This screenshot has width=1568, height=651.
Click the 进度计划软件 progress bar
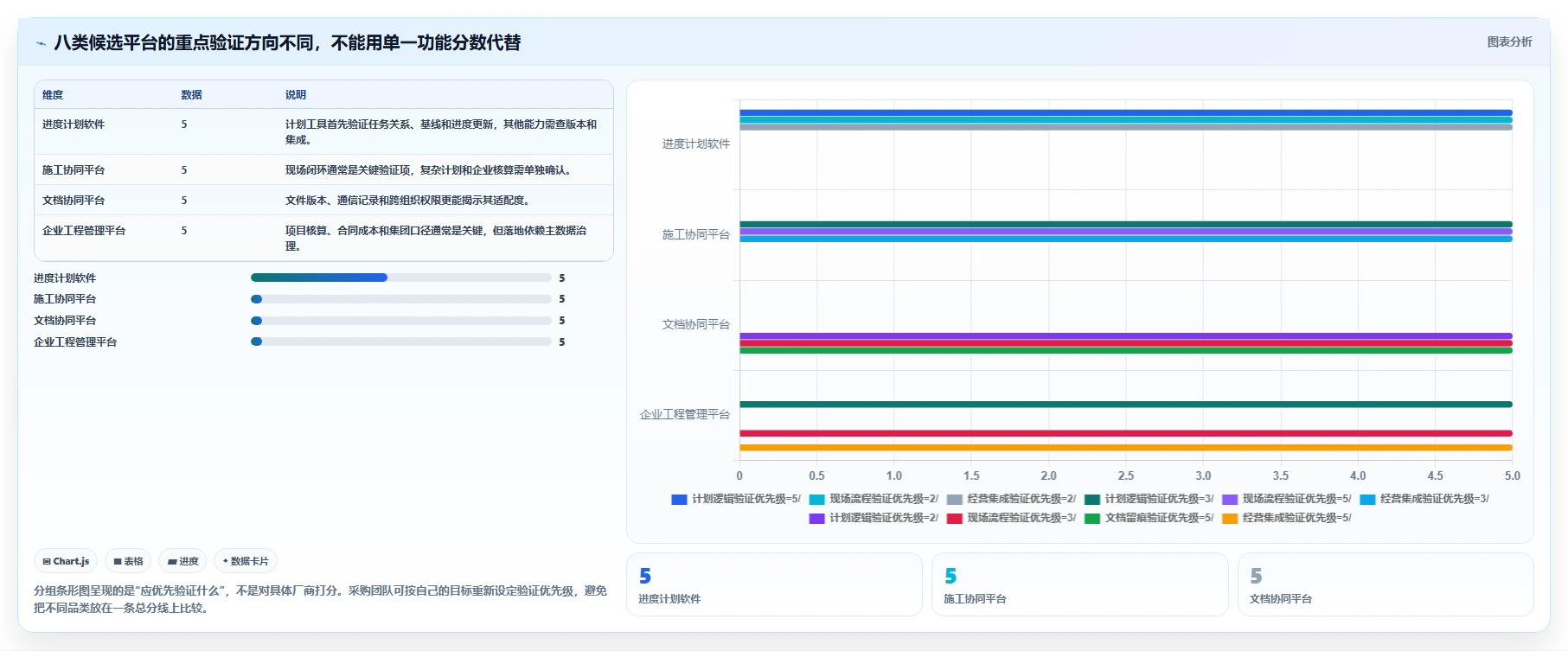[x=401, y=278]
